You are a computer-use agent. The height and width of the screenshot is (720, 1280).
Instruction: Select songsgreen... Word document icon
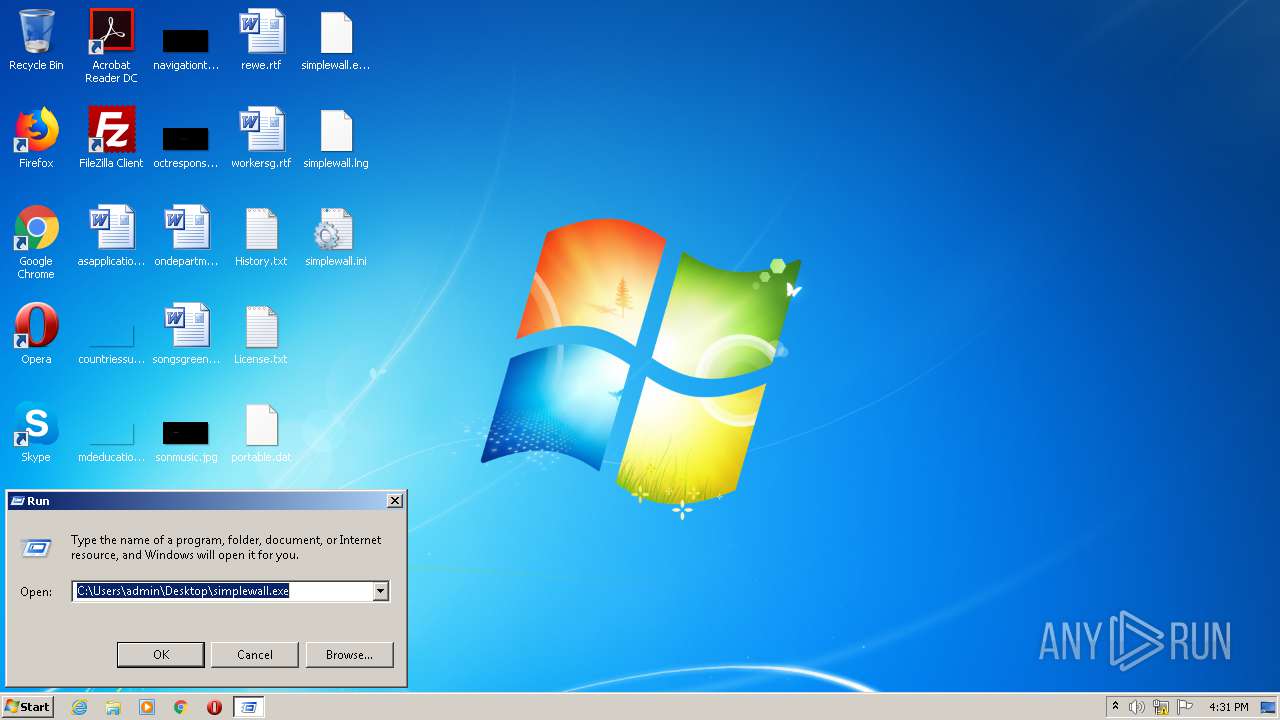point(186,334)
